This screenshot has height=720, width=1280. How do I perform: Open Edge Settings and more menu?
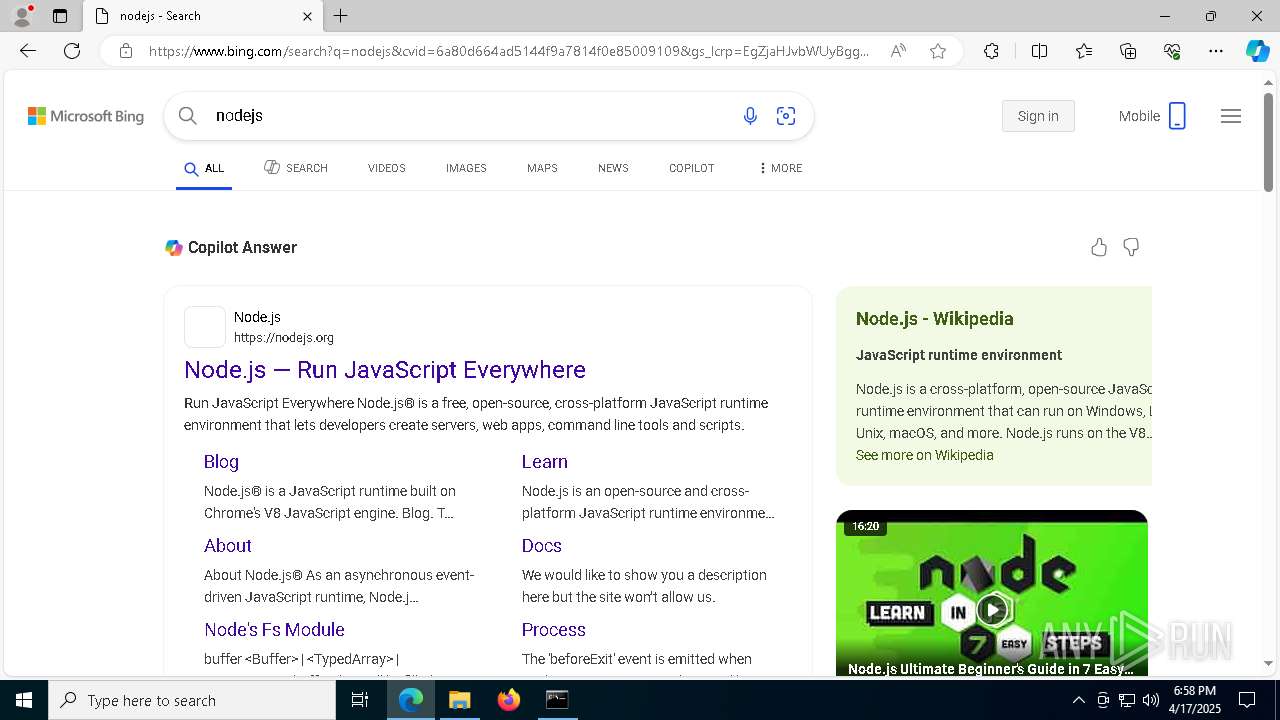pyautogui.click(x=1216, y=51)
